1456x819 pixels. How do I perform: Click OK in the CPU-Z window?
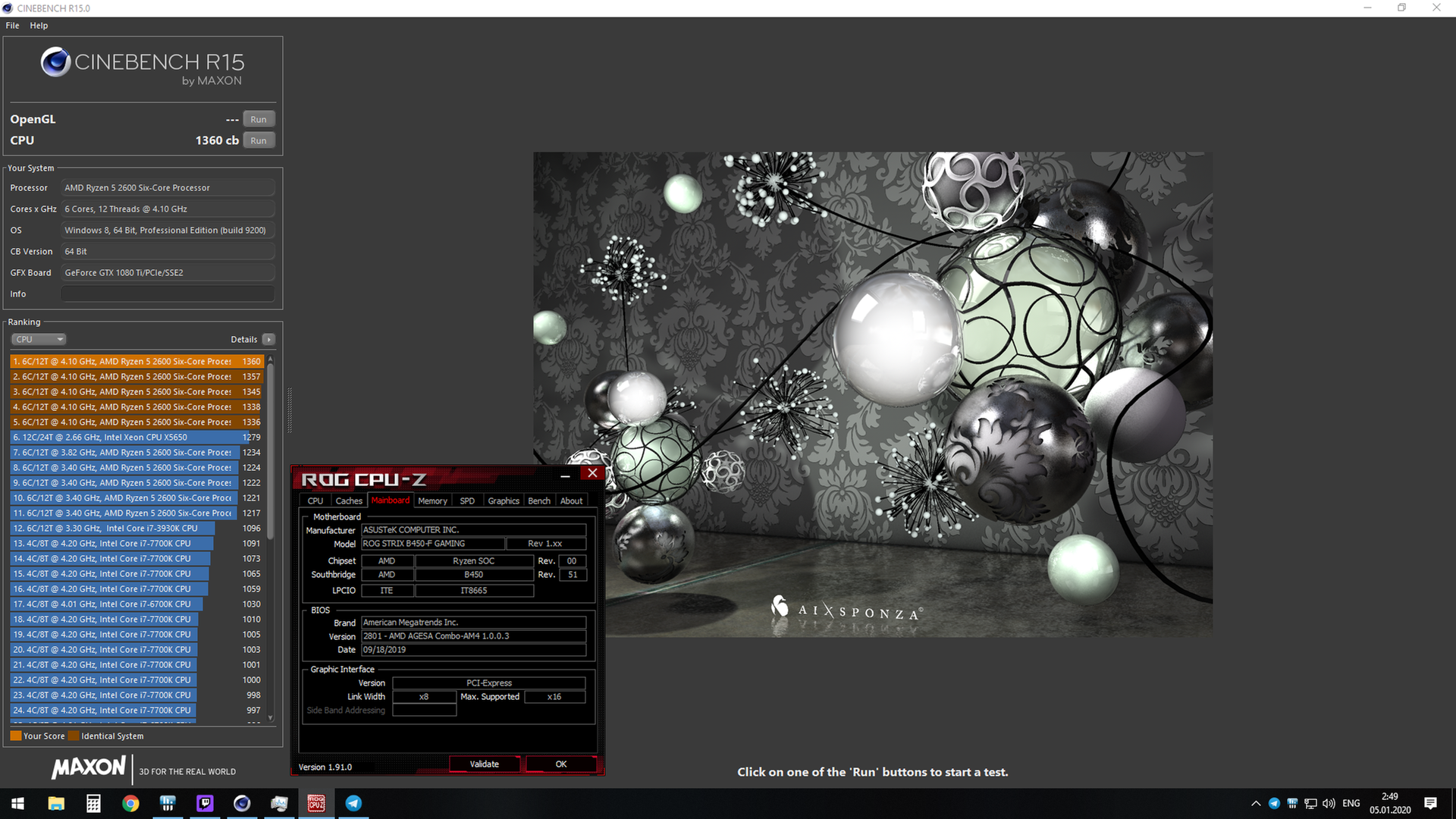click(561, 764)
